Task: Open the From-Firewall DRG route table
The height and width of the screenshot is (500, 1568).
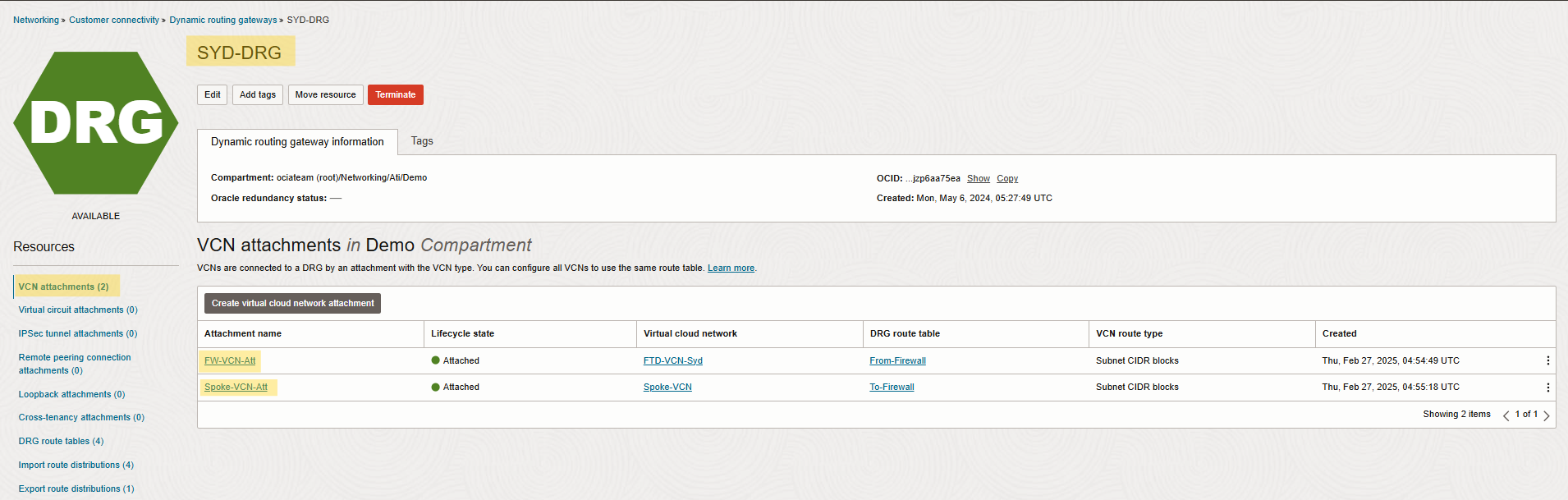Action: 897,361
